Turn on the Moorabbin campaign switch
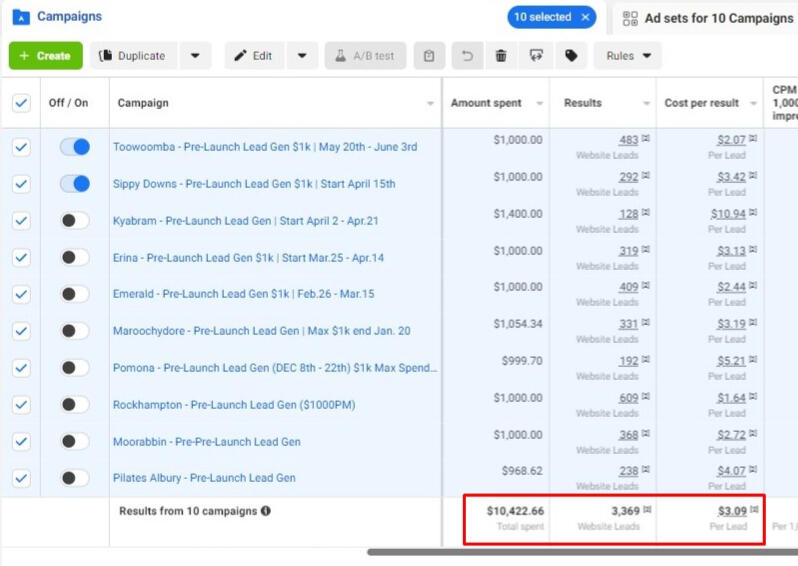This screenshot has height=566, width=798. click(x=75, y=441)
